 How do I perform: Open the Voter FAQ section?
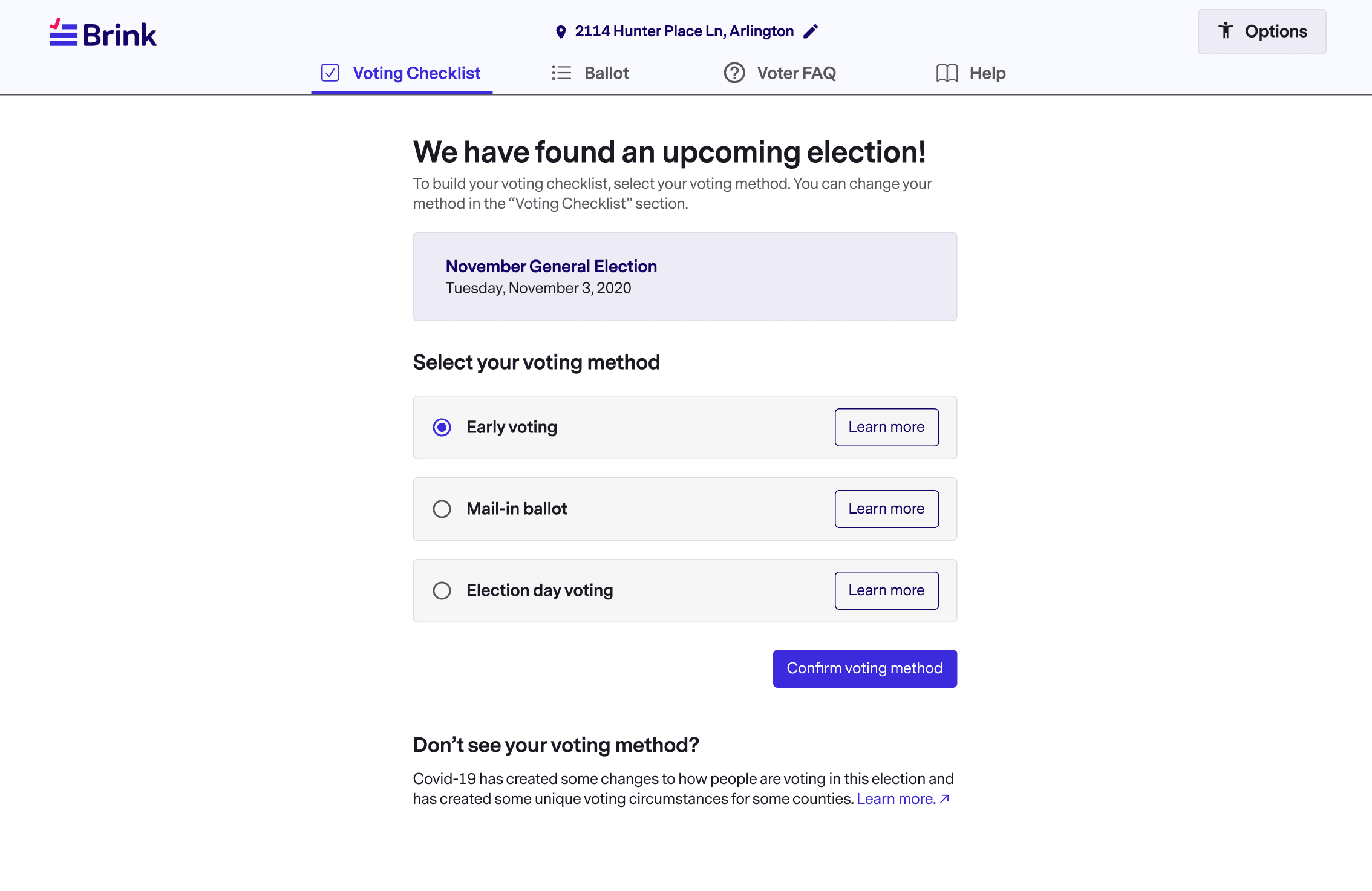point(796,73)
